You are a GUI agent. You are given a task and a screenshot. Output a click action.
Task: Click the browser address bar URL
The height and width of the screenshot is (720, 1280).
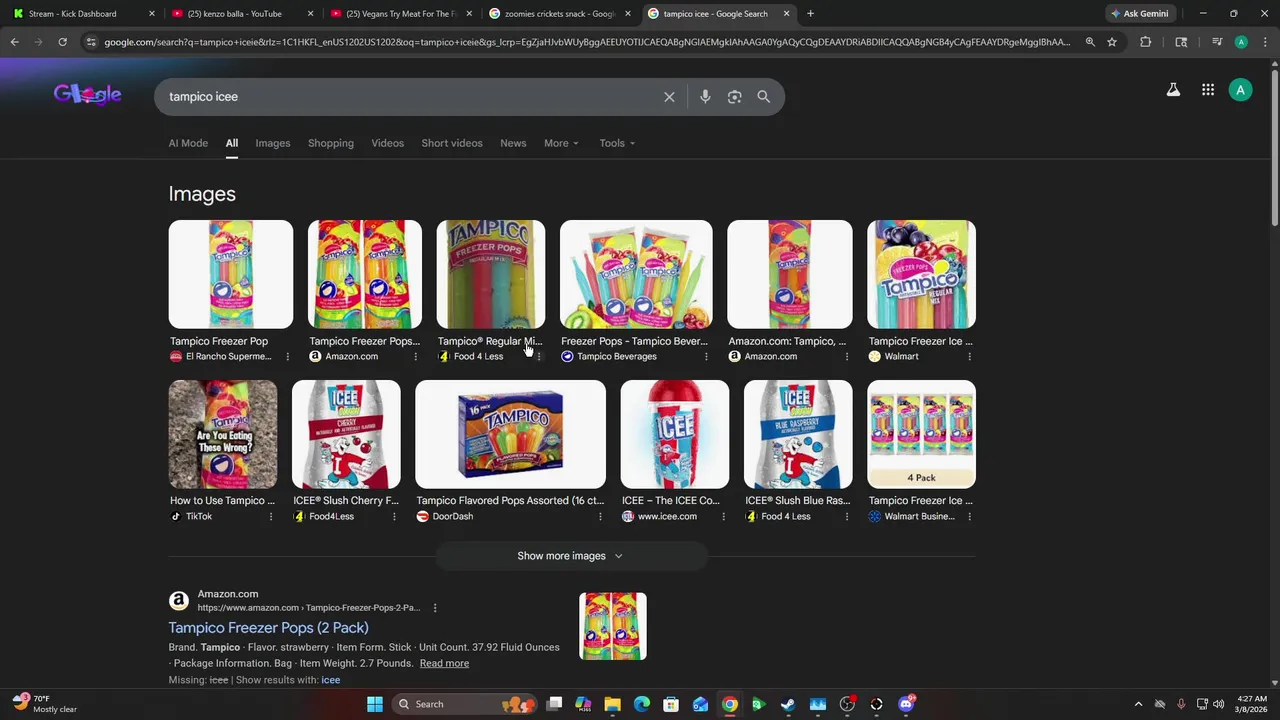pyautogui.click(x=587, y=42)
